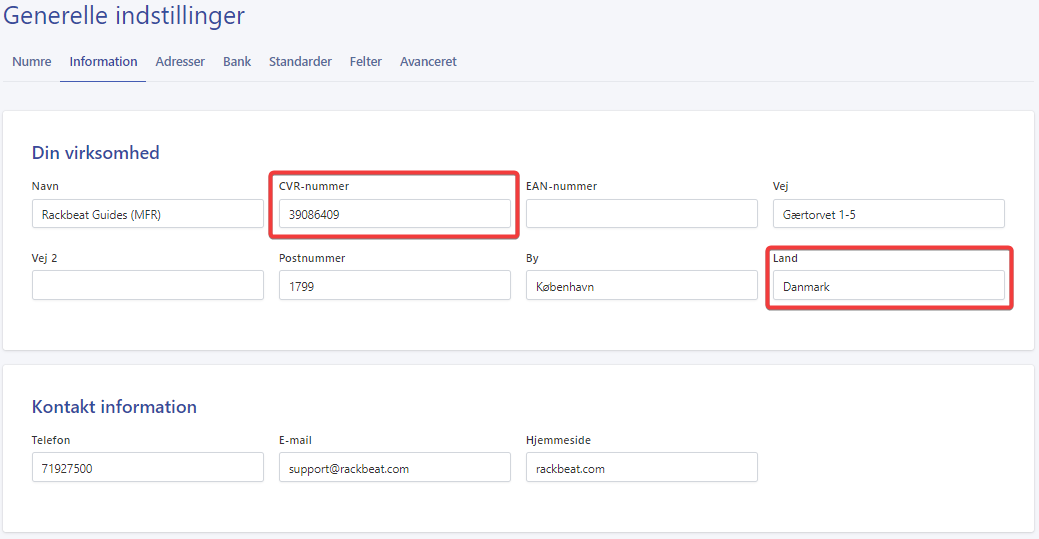
Task: Click the Hjemmeside field with rackbeat.com
Action: (641, 468)
